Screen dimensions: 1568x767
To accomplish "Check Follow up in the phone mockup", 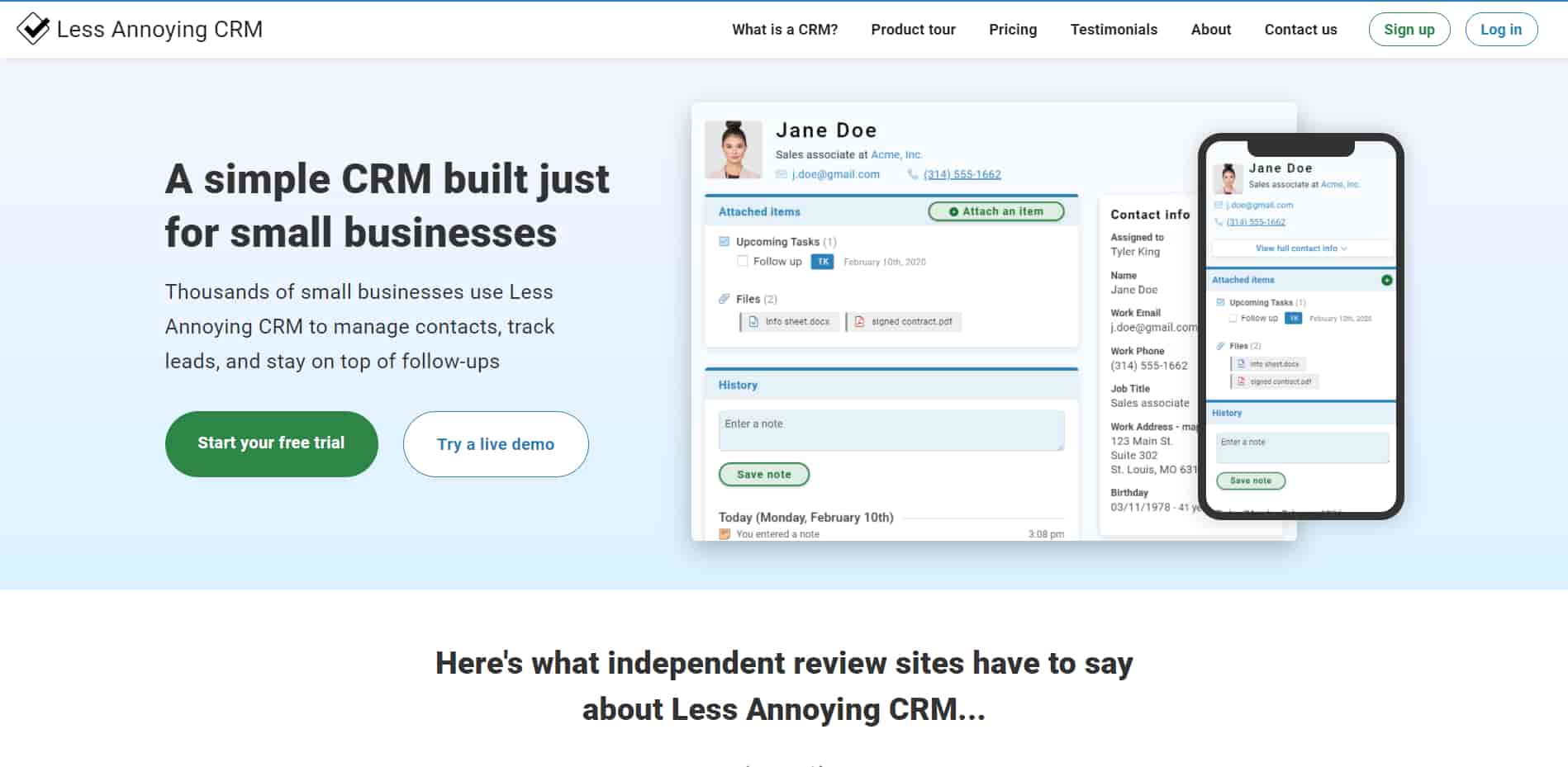I will [1233, 318].
